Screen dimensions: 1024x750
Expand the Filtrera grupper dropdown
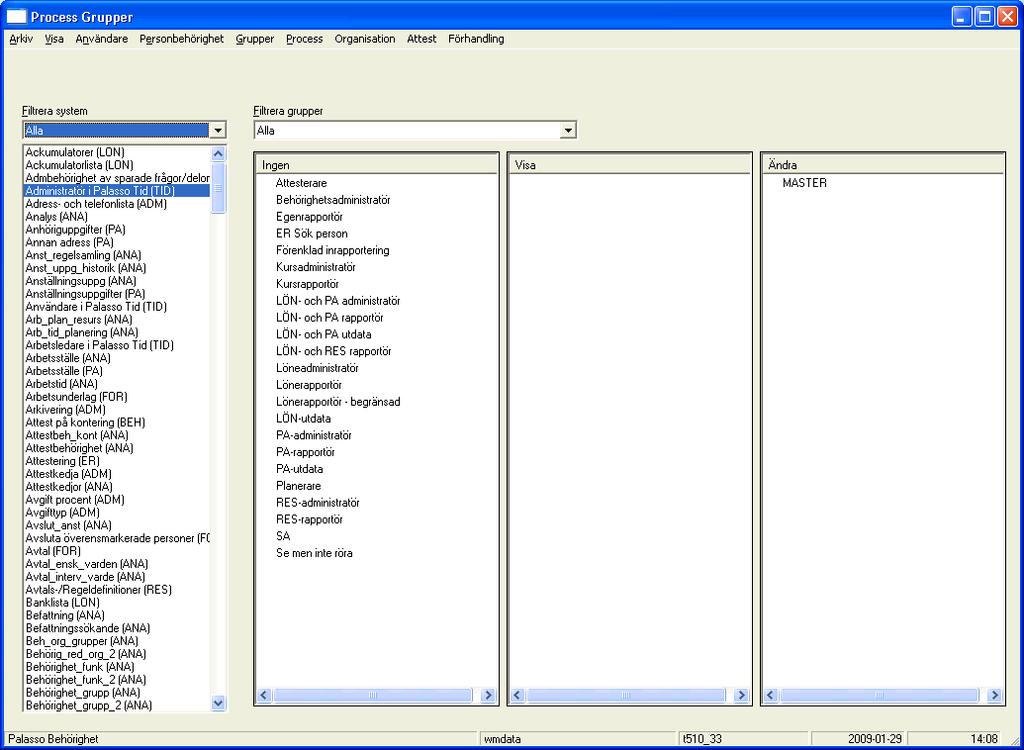point(568,131)
